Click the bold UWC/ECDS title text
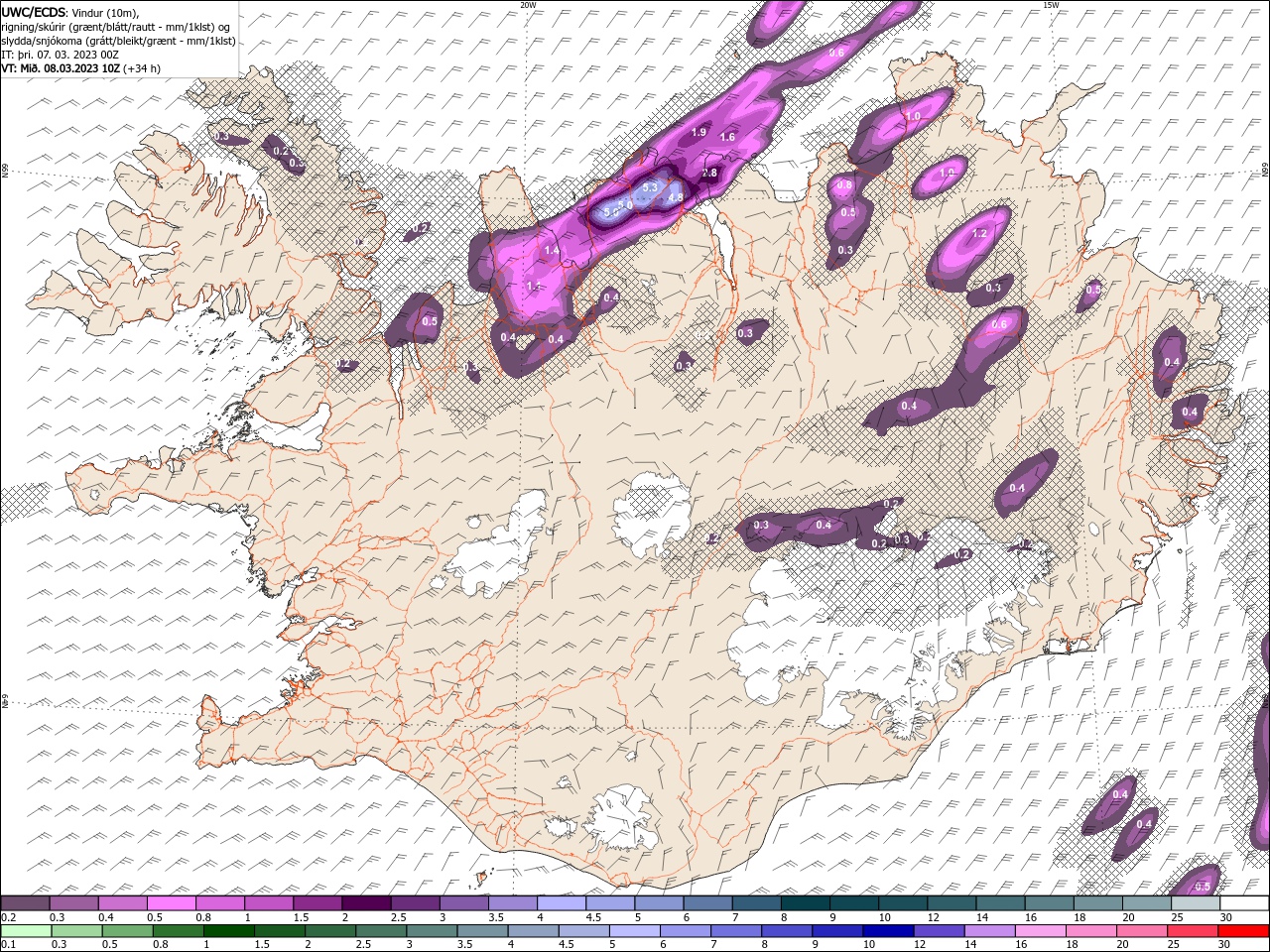This screenshot has width=1270, height=952. (34, 12)
